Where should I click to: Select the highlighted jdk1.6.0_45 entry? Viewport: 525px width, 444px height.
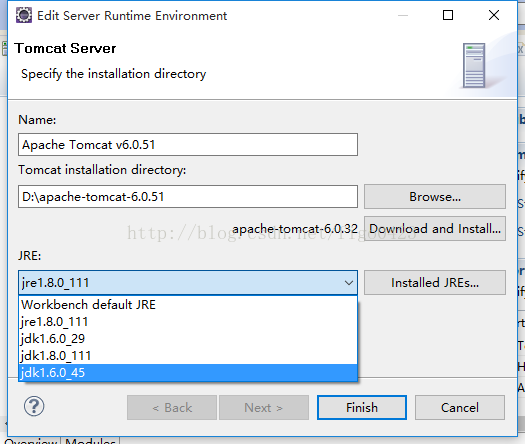click(188, 373)
